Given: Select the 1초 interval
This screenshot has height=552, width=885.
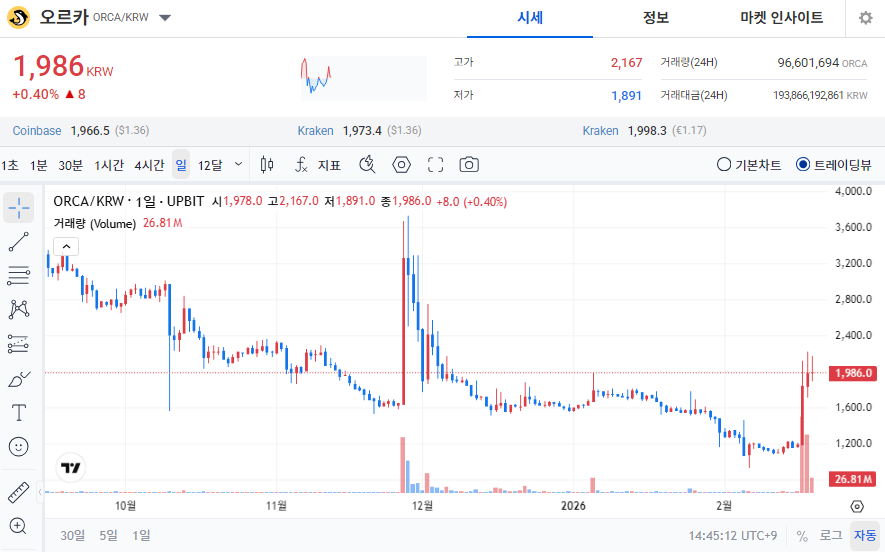Looking at the screenshot, I should (x=10, y=165).
